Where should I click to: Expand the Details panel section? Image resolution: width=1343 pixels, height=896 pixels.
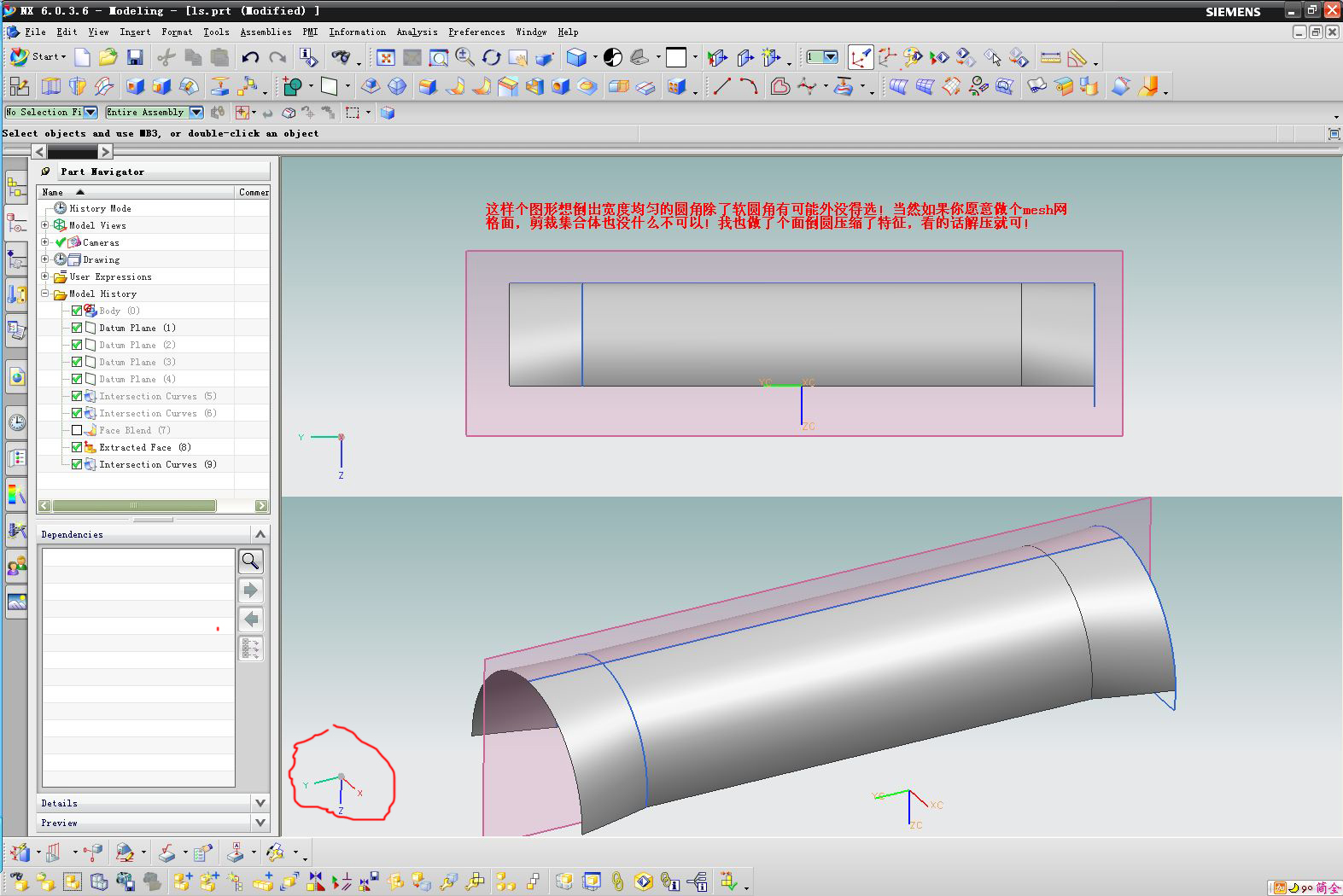(260, 803)
